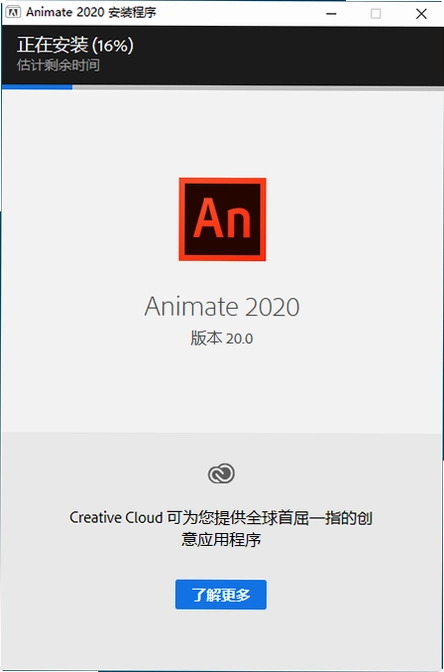Click the blue filled portion of progress bar
This screenshot has height=672, width=444.
coord(37,87)
